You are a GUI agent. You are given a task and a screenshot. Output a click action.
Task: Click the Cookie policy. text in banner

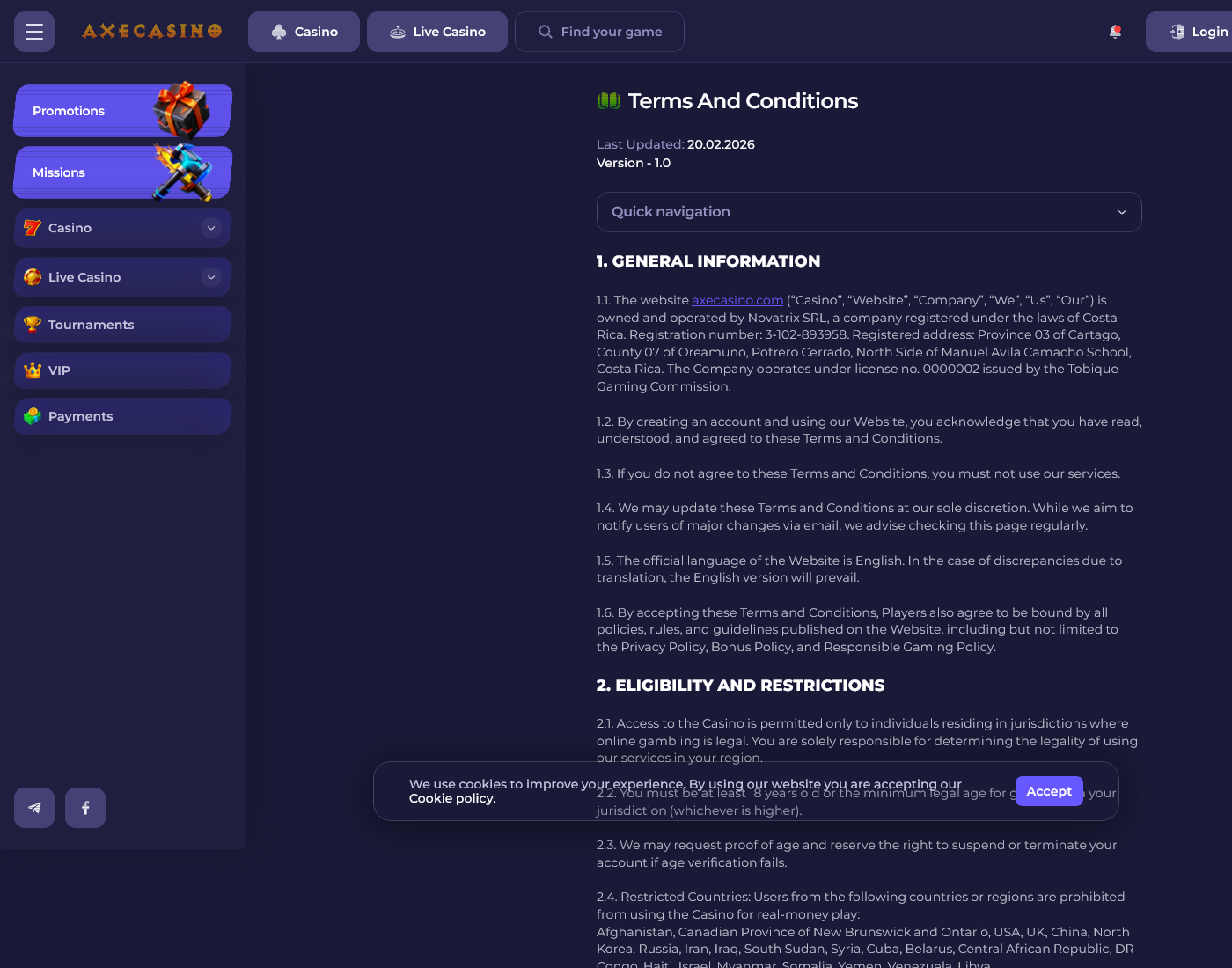tap(452, 798)
